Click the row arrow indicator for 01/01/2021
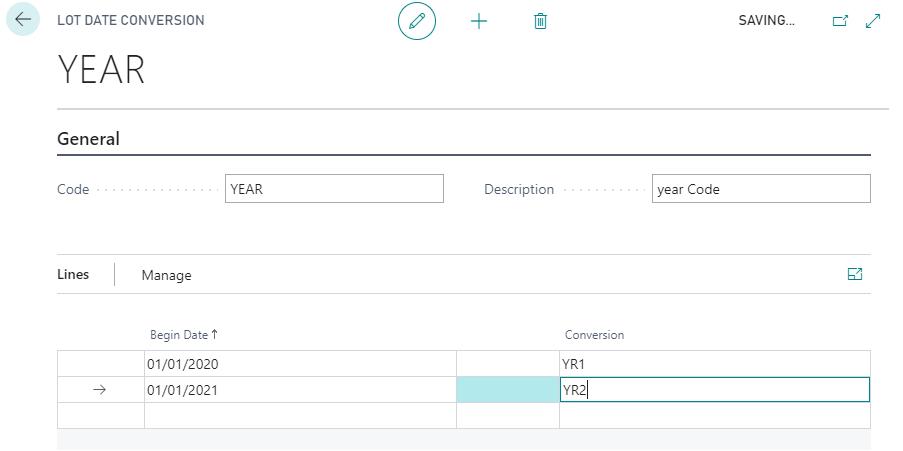903x451 pixels. [99, 390]
